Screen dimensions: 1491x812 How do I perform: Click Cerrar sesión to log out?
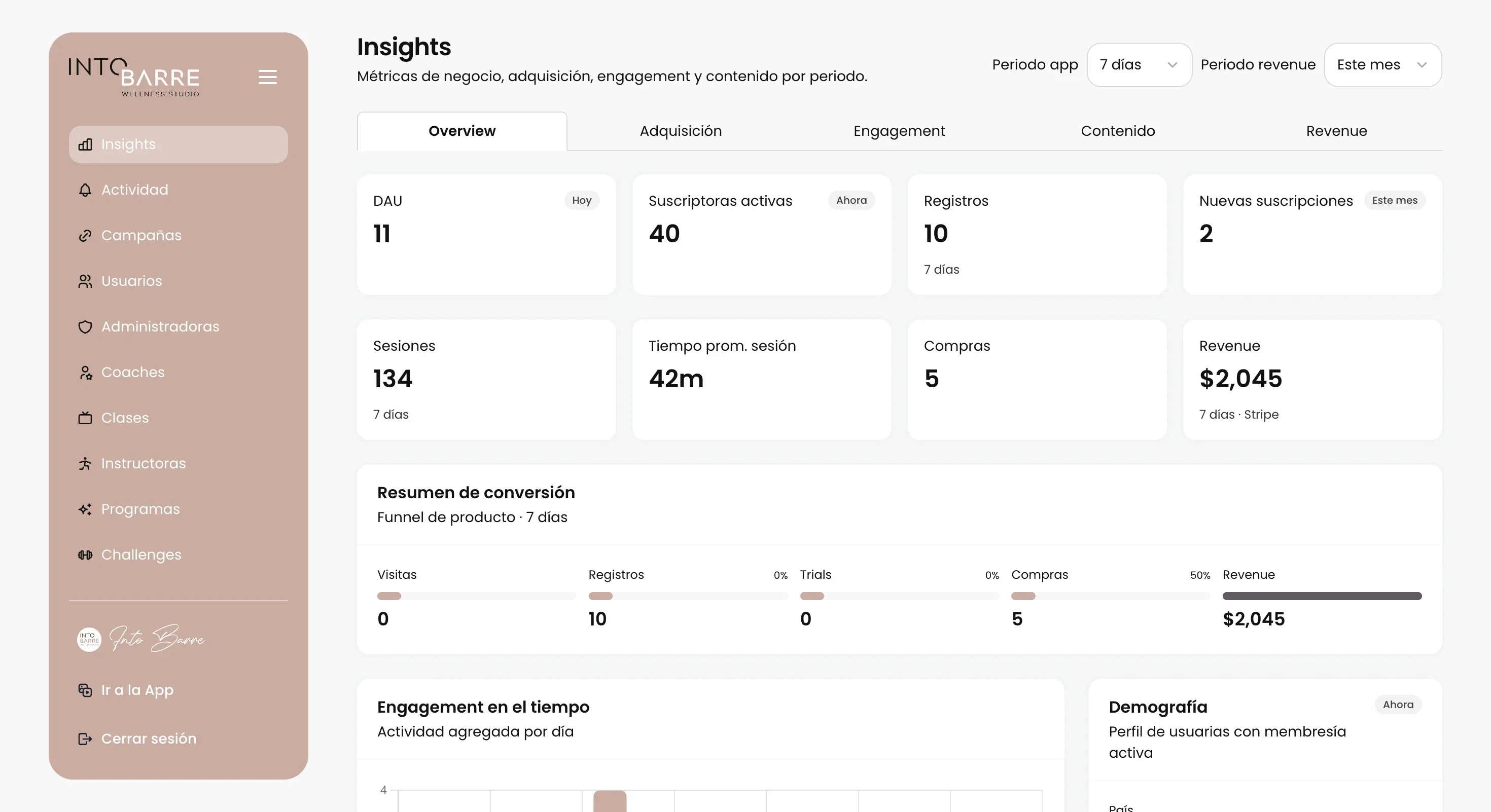[149, 739]
